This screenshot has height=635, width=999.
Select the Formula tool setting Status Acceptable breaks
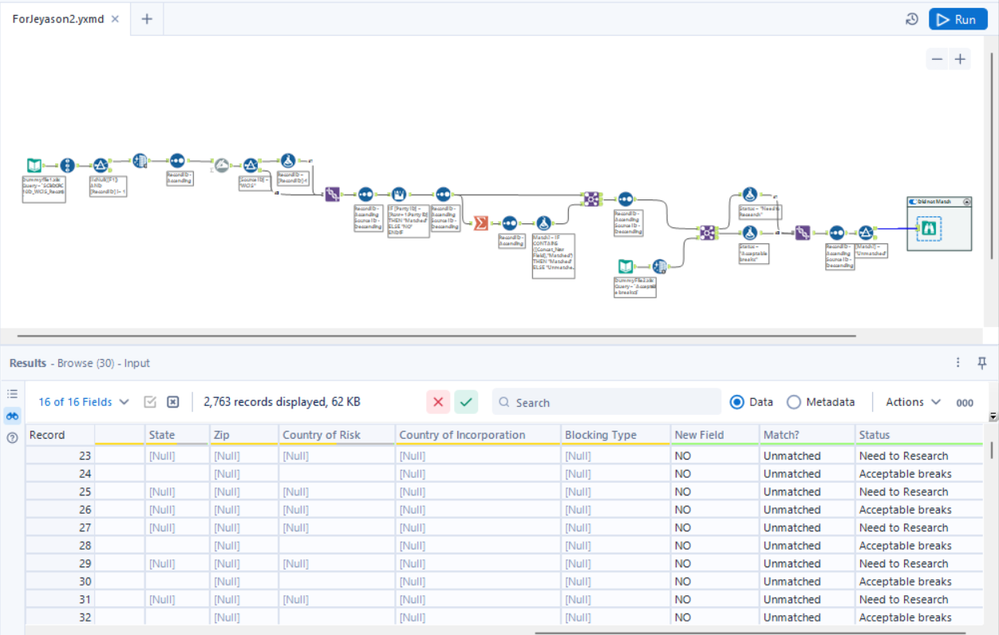point(750,233)
